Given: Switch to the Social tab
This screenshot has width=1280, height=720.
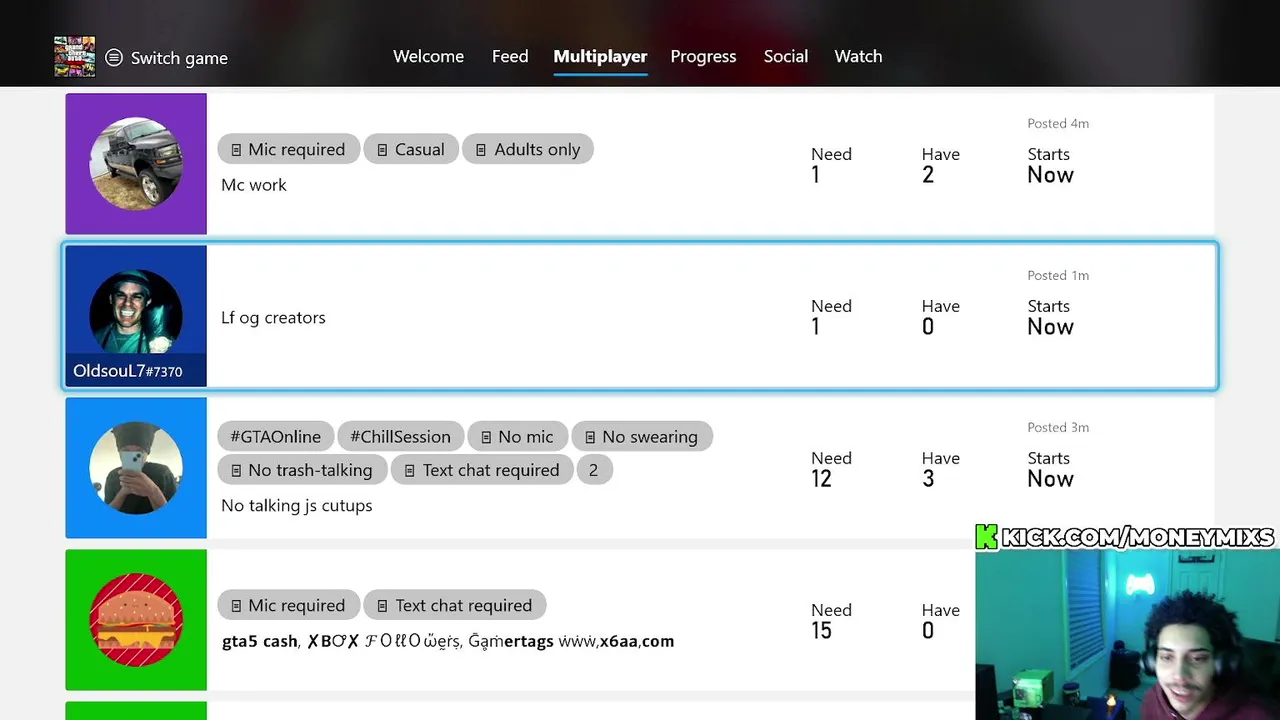Looking at the screenshot, I should pyautogui.click(x=786, y=56).
